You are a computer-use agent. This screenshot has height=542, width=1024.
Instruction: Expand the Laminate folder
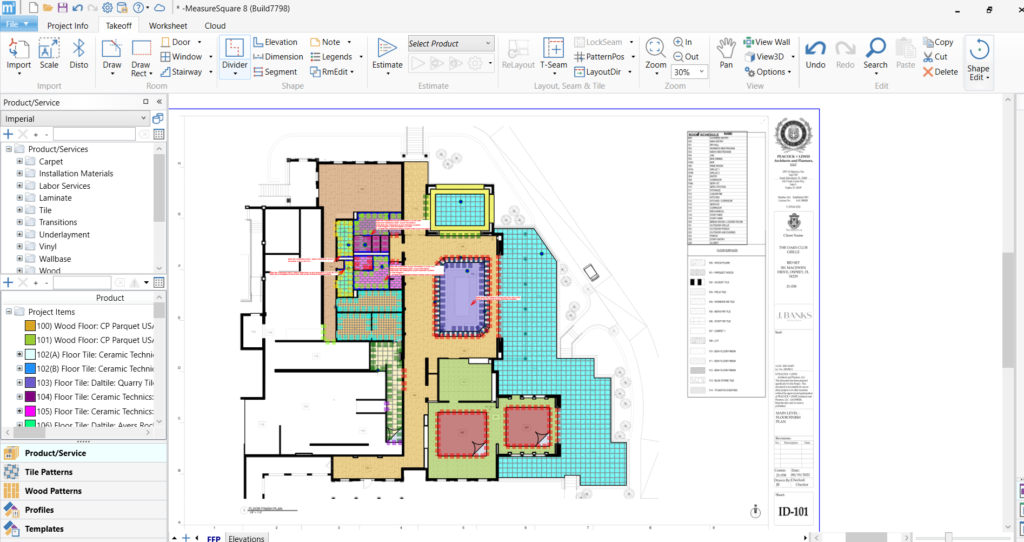(x=19, y=198)
